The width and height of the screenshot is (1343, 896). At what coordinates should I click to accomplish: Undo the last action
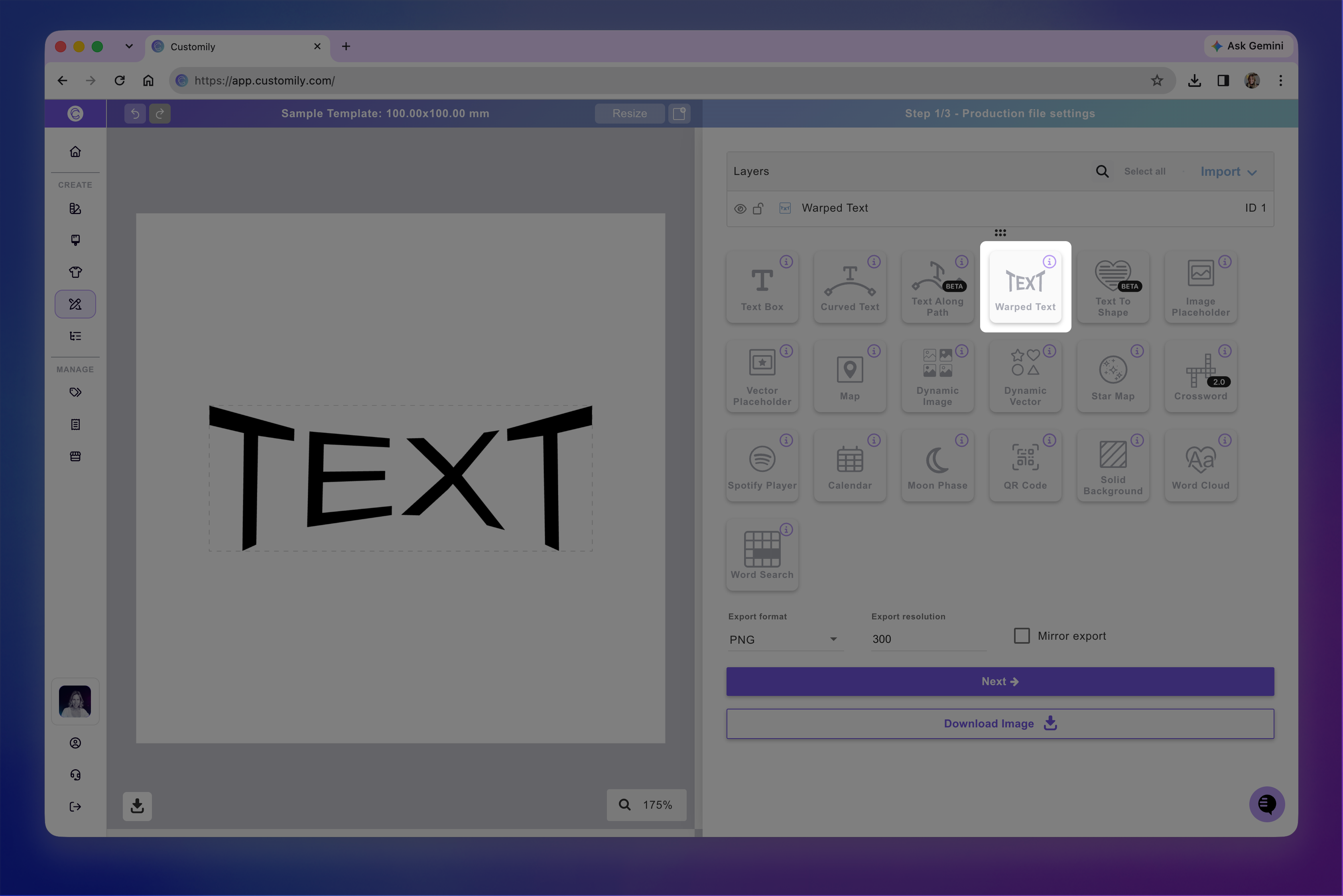click(x=135, y=113)
